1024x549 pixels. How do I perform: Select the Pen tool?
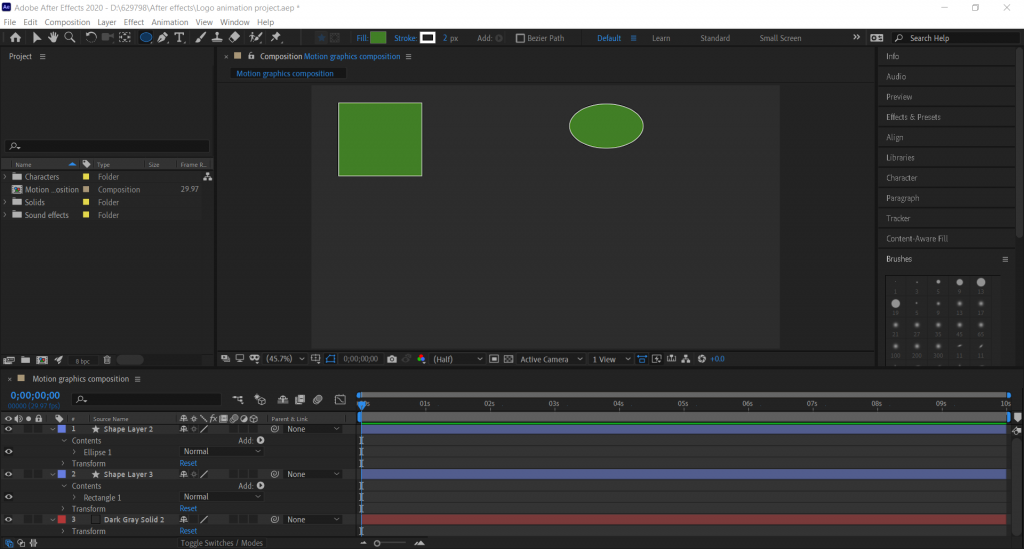tap(163, 38)
